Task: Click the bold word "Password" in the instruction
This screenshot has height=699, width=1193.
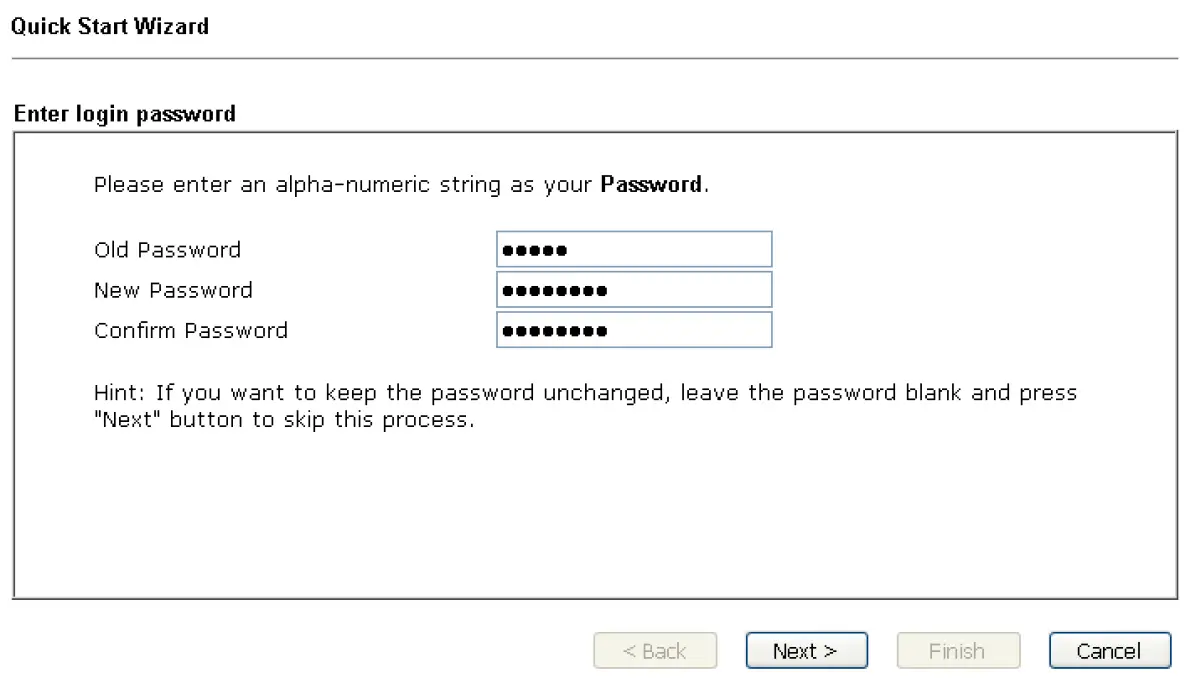Action: [650, 185]
